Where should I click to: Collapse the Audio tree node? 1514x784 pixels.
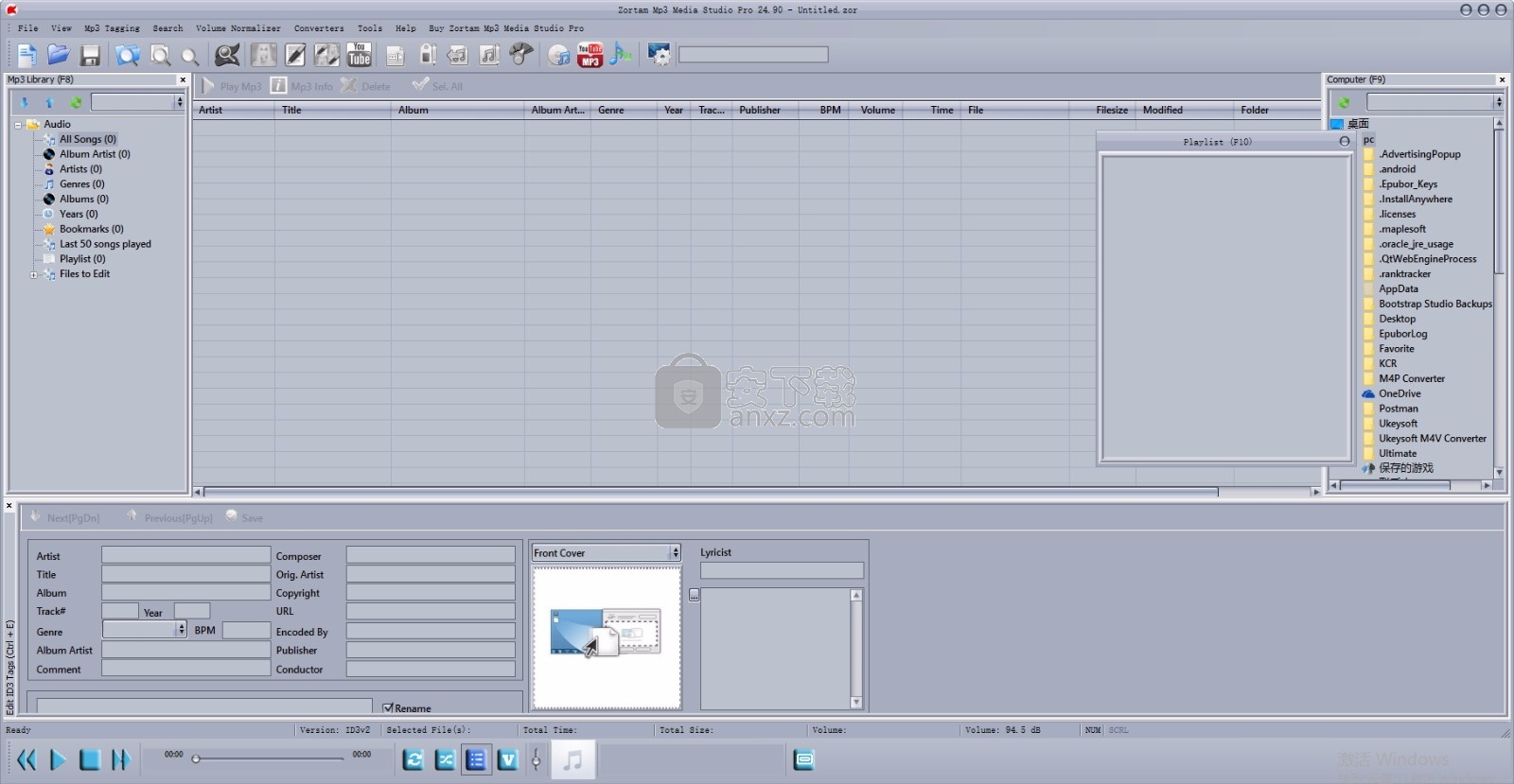[x=17, y=125]
